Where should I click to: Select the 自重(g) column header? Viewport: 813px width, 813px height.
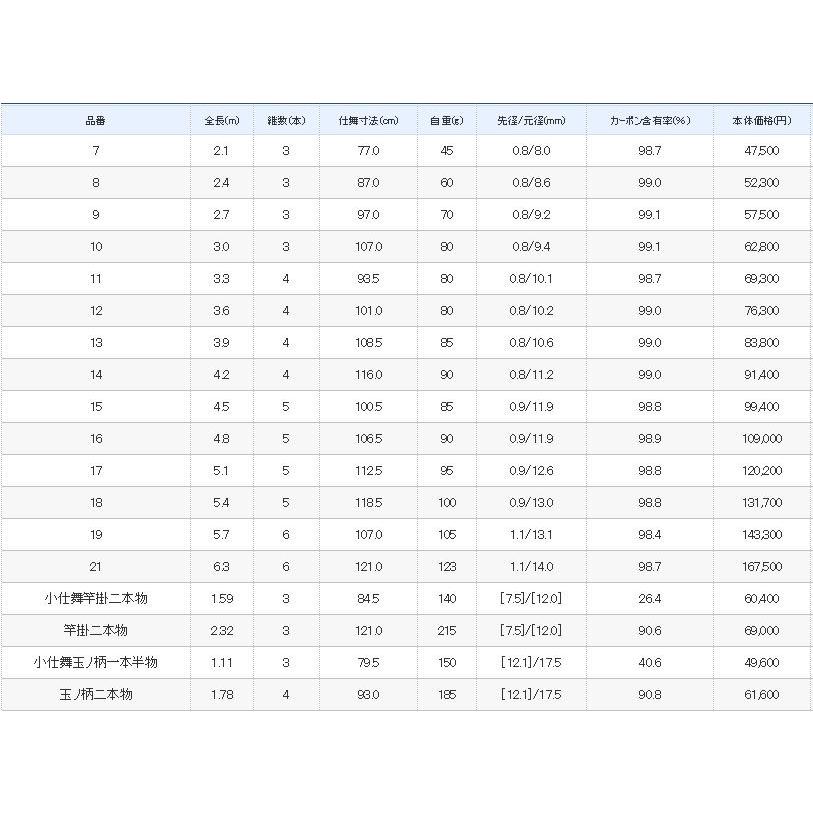coord(445,120)
